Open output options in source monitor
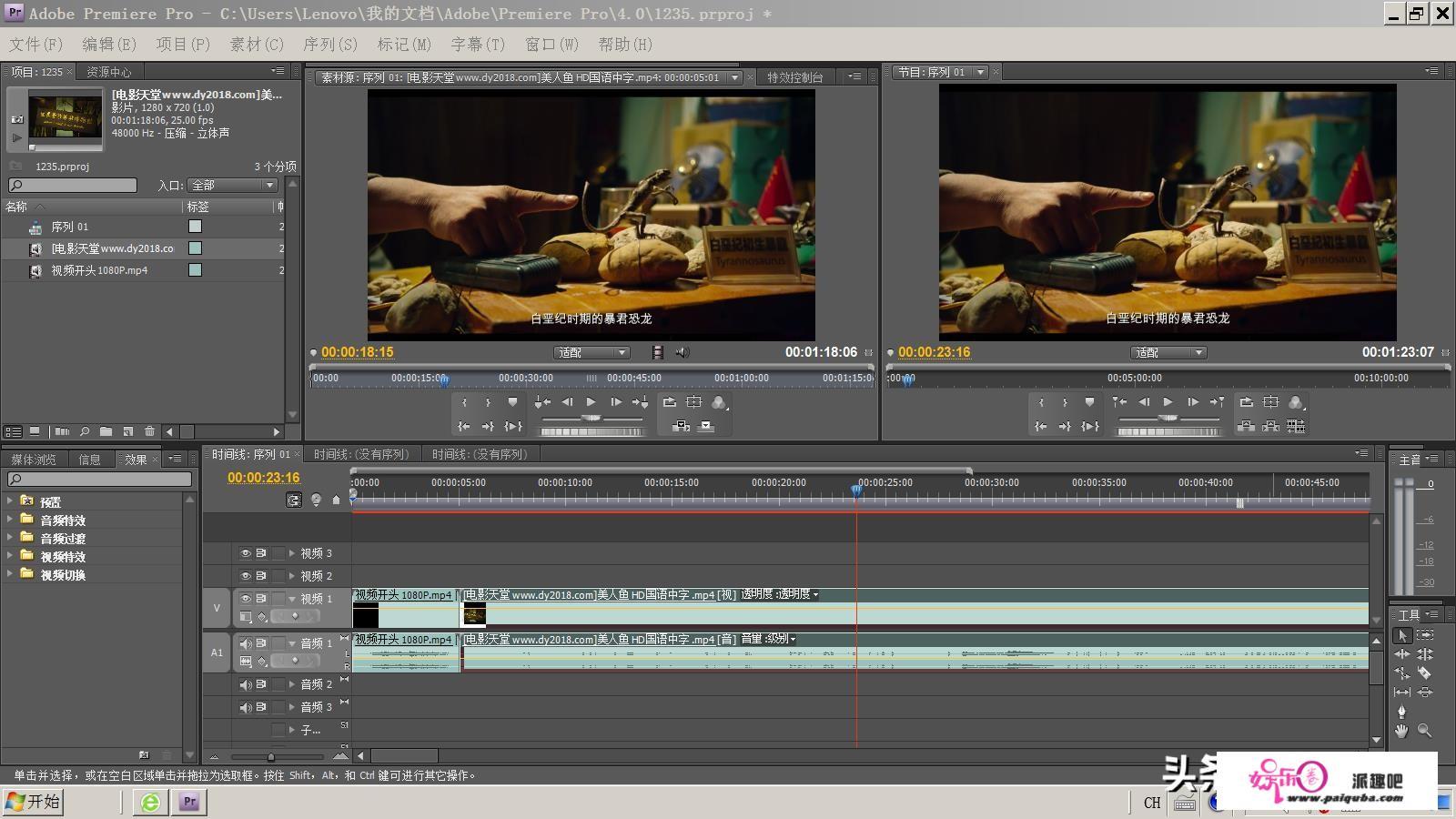The image size is (1456, 819). (x=719, y=402)
